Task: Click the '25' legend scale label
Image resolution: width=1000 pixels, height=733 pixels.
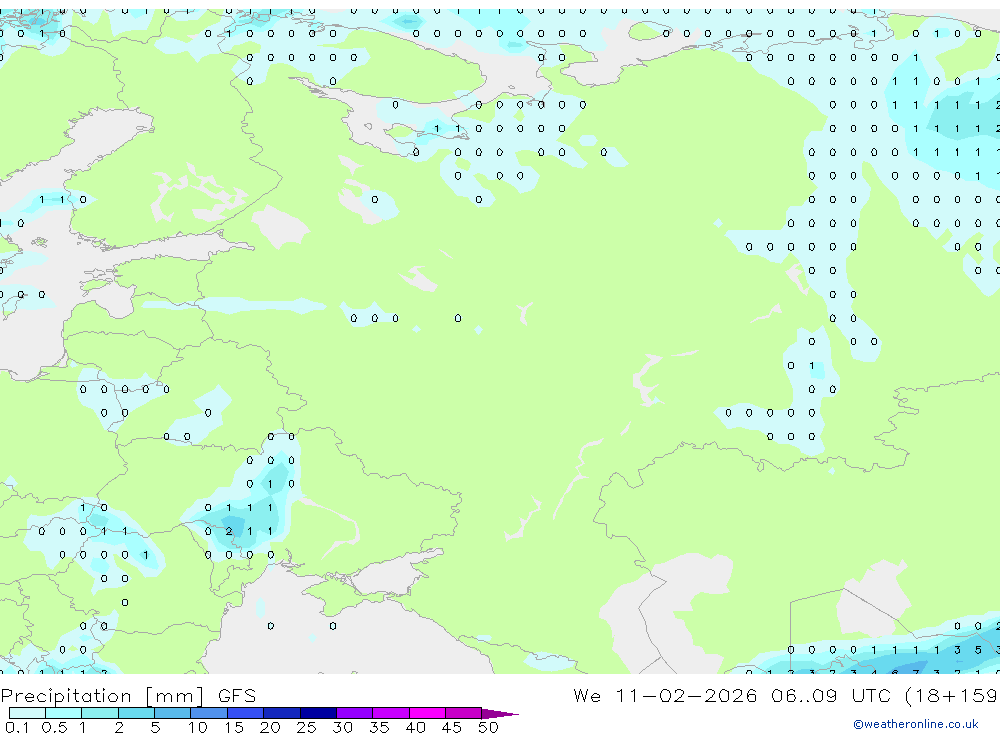Action: pyautogui.click(x=306, y=727)
